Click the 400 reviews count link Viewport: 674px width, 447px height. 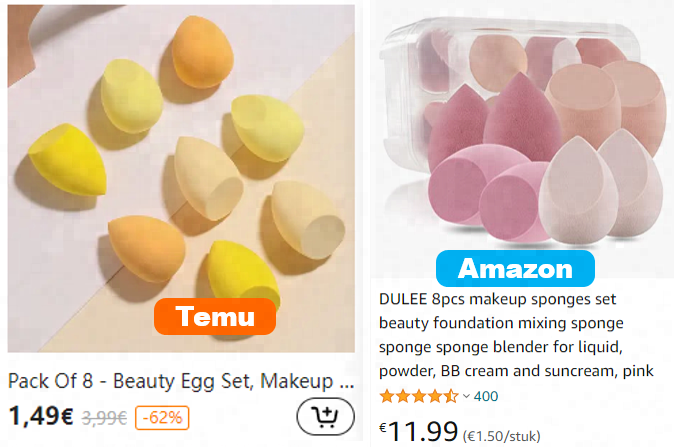click(486, 396)
